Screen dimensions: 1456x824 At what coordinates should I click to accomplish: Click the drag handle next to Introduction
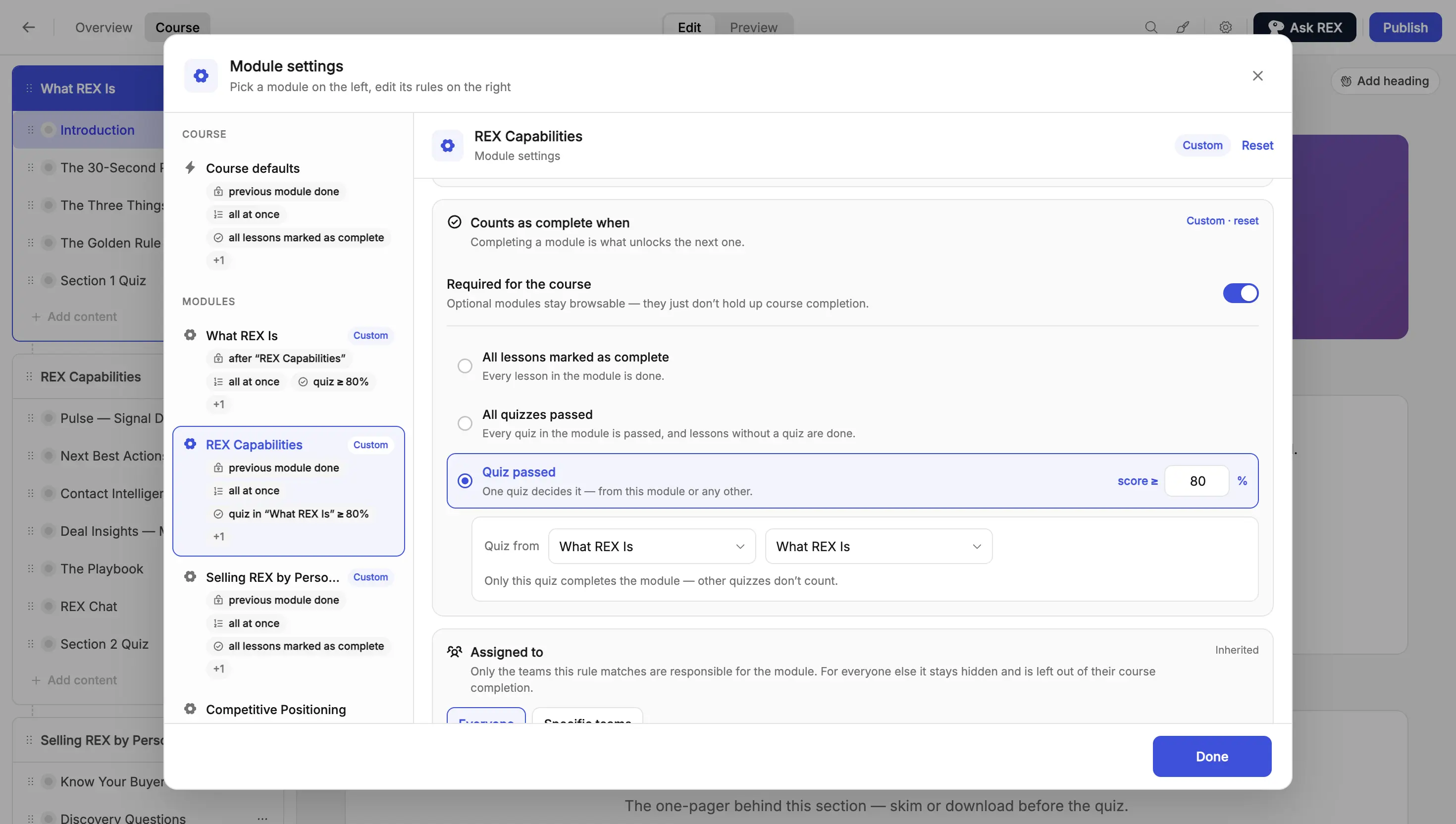click(x=31, y=130)
